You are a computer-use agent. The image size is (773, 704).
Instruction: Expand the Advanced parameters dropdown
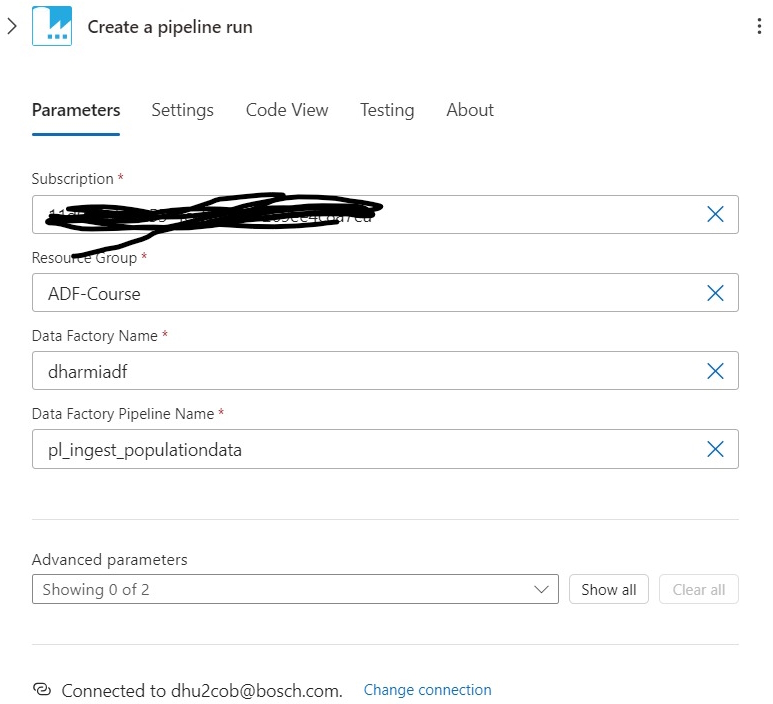(x=295, y=589)
